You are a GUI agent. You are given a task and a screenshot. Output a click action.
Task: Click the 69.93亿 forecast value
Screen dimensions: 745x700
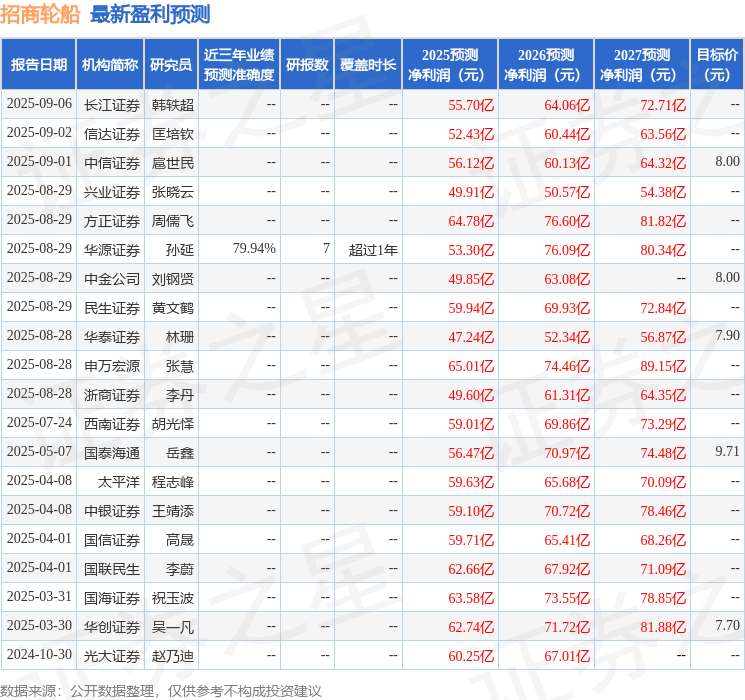coord(567,308)
